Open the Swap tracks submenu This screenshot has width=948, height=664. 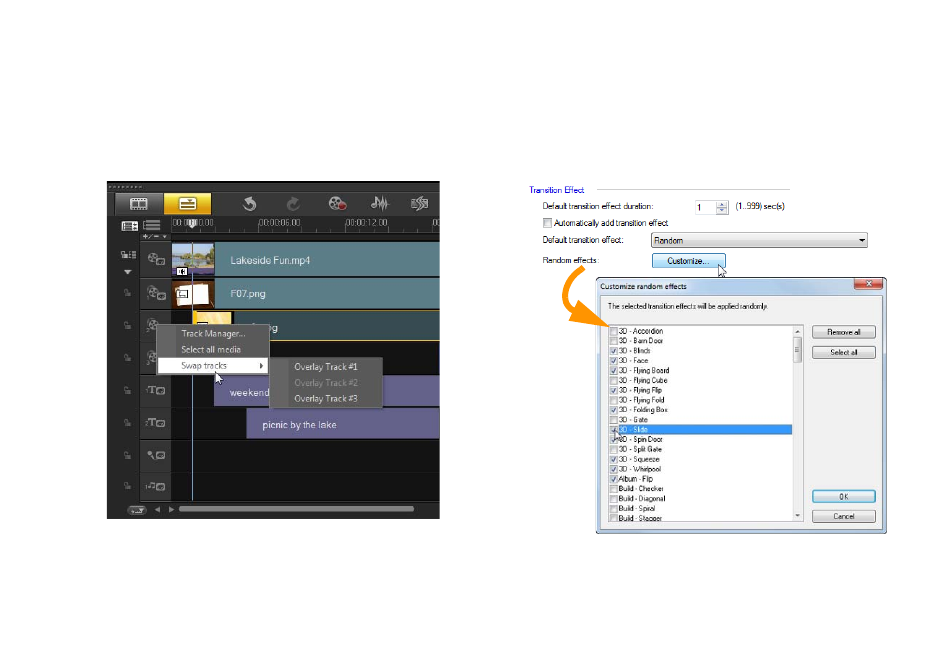point(213,366)
